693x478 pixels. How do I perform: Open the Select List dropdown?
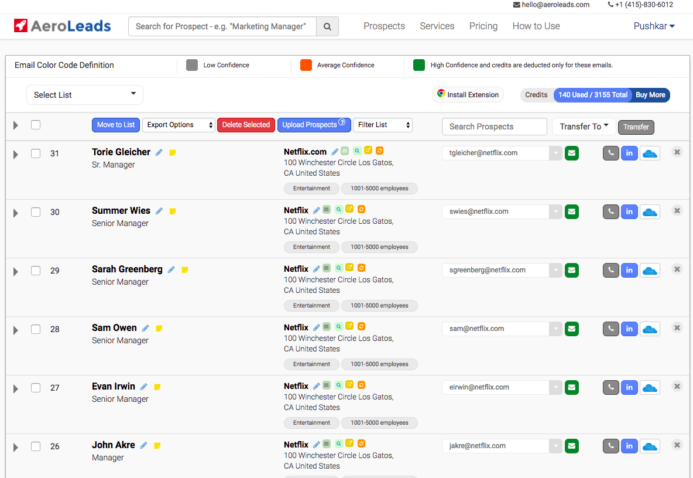85,95
